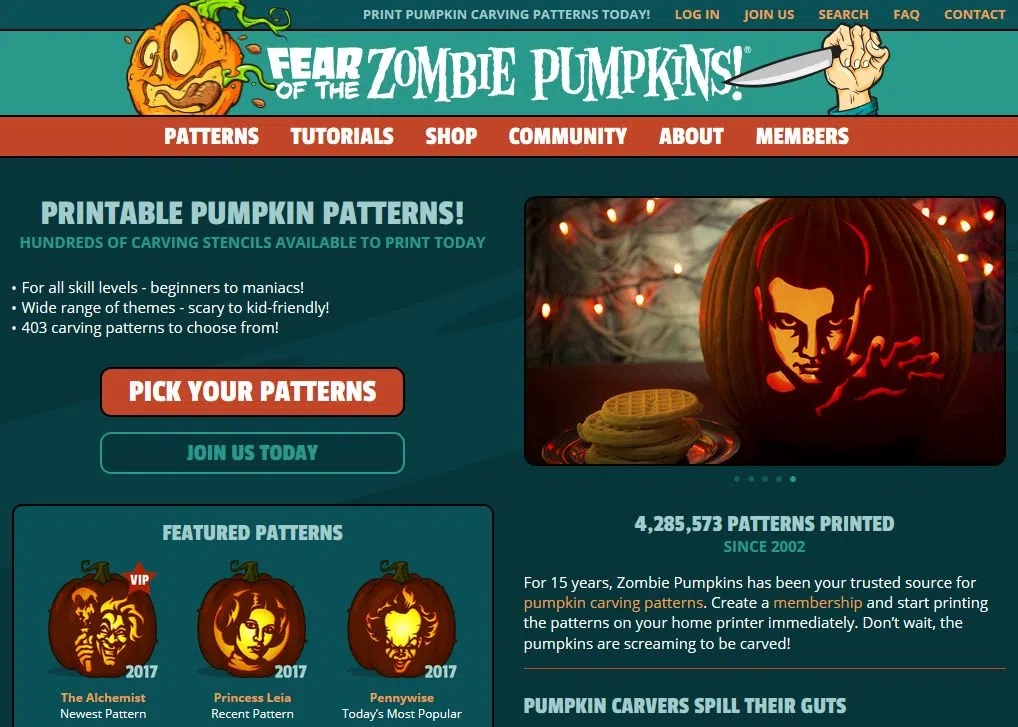Click the carved pumpkin slideshow image

(765, 331)
